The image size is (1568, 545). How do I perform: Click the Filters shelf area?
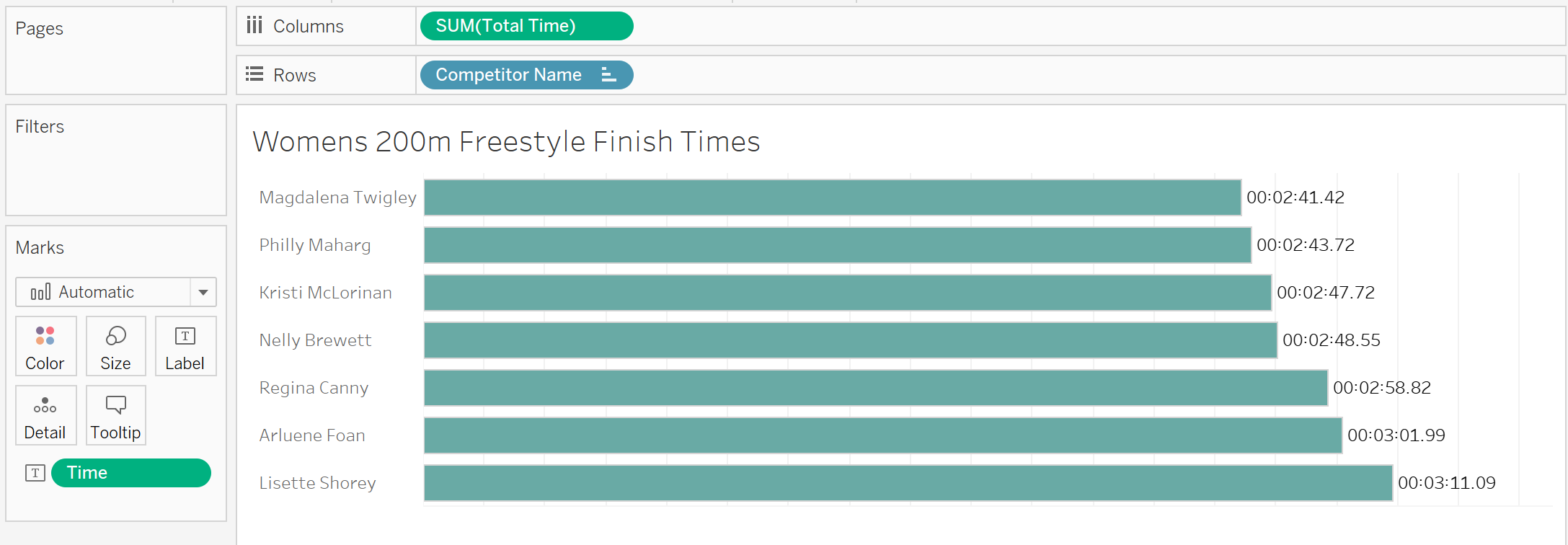pos(116,160)
